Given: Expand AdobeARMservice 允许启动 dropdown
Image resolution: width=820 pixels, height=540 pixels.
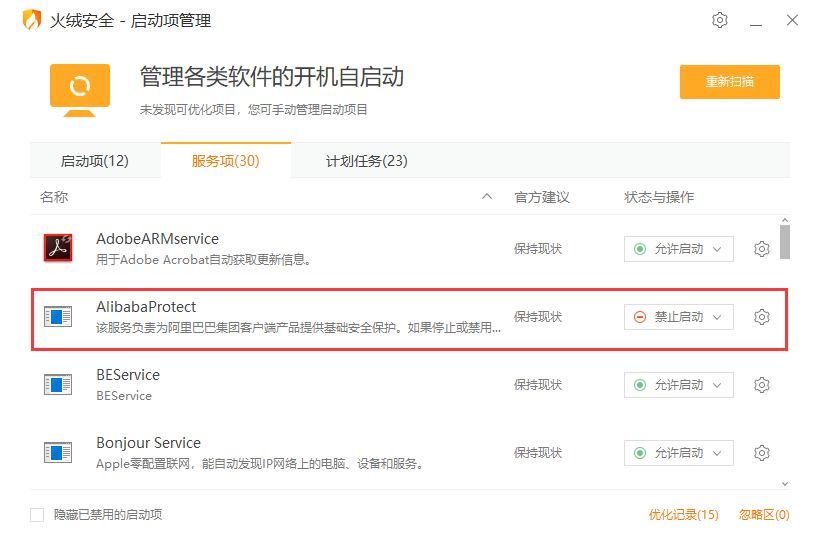Looking at the screenshot, I should click(679, 249).
